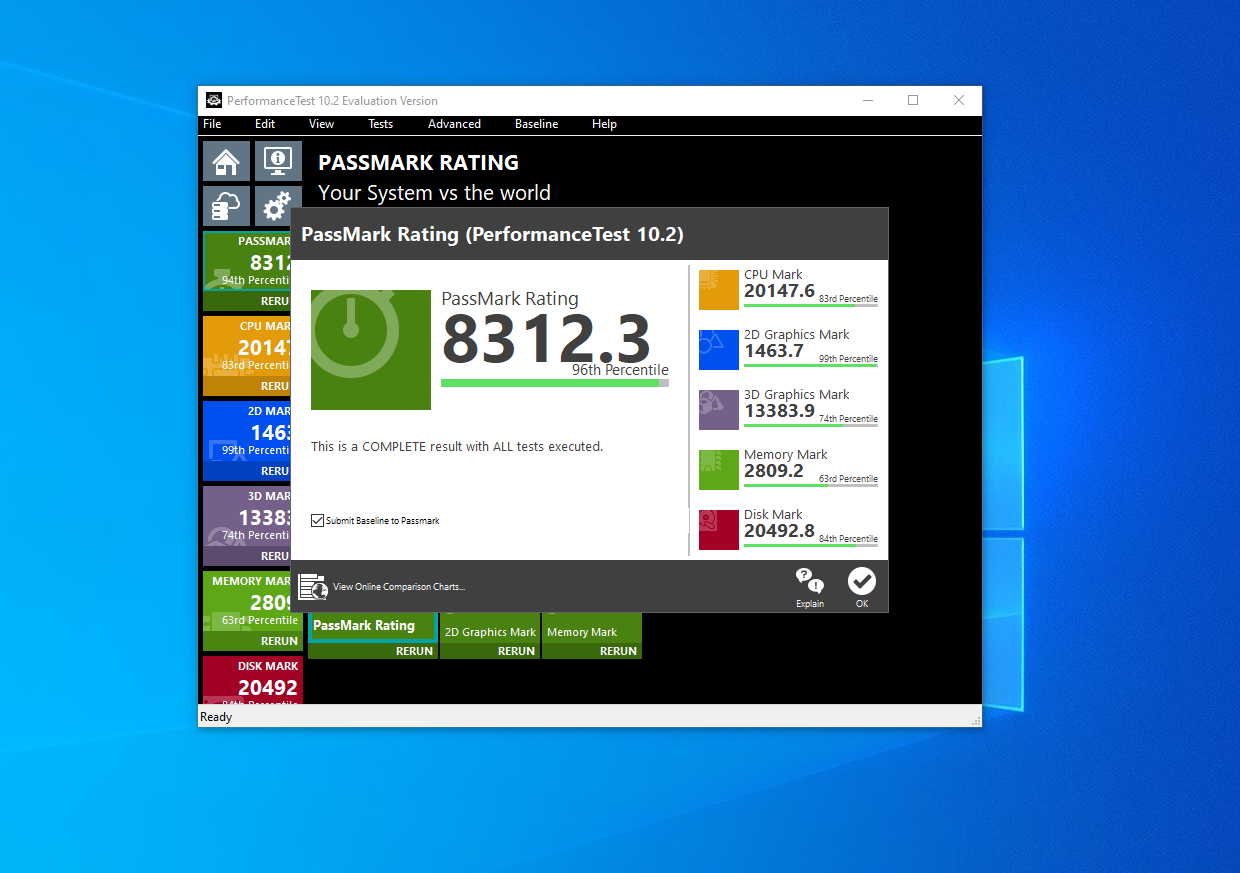This screenshot has width=1240, height=873.
Task: Click the 8312.3 rating score
Action: click(546, 340)
